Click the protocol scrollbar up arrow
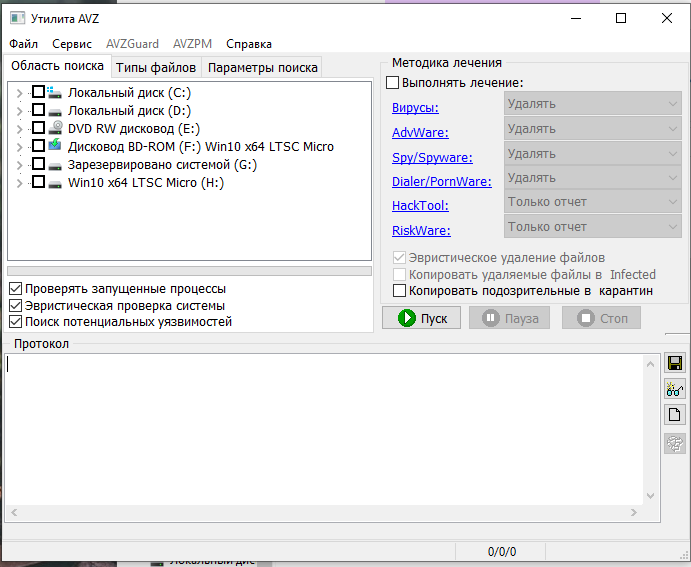This screenshot has width=691, height=567. click(650, 364)
